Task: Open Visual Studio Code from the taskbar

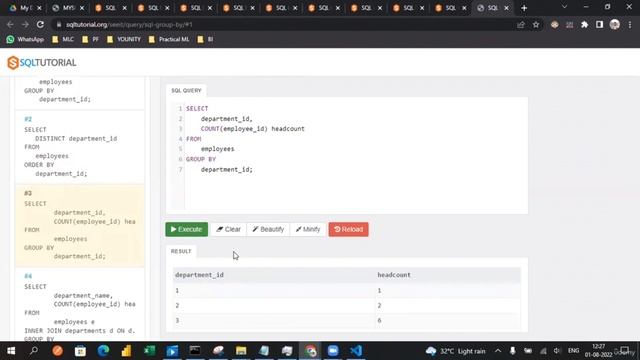Action: (x=356, y=351)
